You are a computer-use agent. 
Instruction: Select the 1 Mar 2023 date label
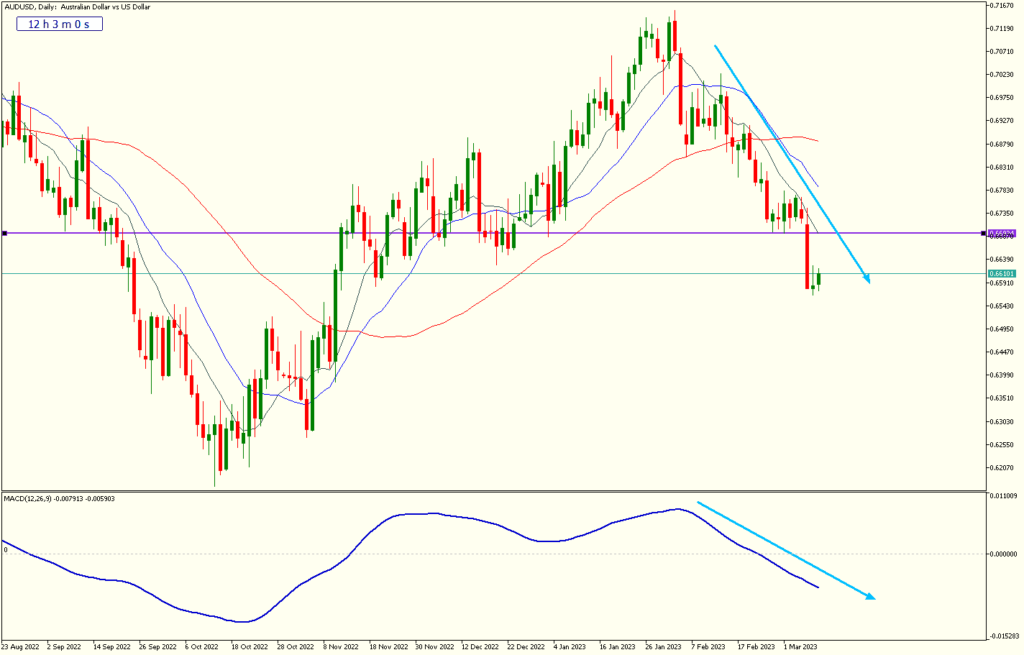[803, 647]
